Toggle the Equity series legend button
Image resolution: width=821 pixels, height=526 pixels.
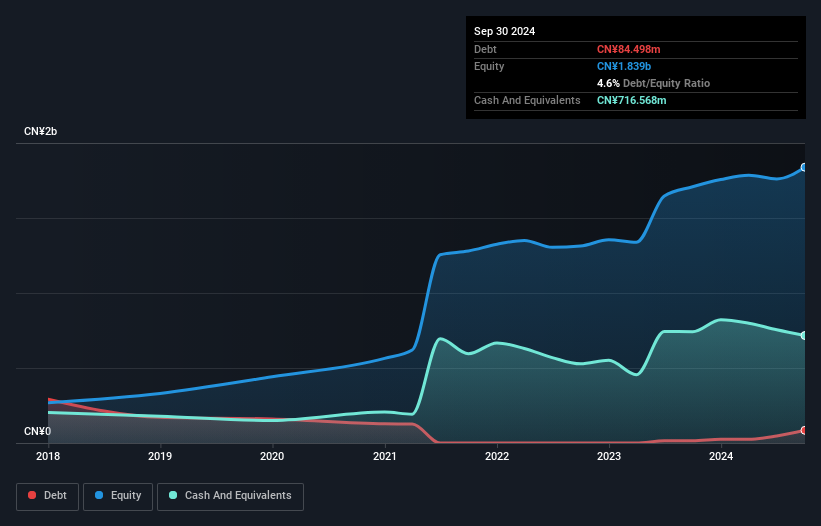(118, 496)
